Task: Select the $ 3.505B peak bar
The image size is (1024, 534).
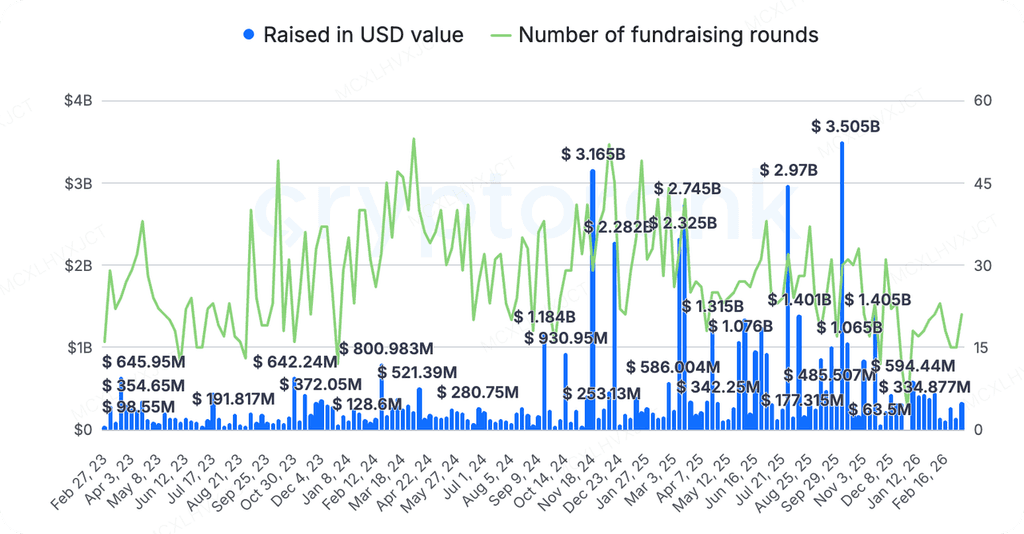Action: (842, 285)
